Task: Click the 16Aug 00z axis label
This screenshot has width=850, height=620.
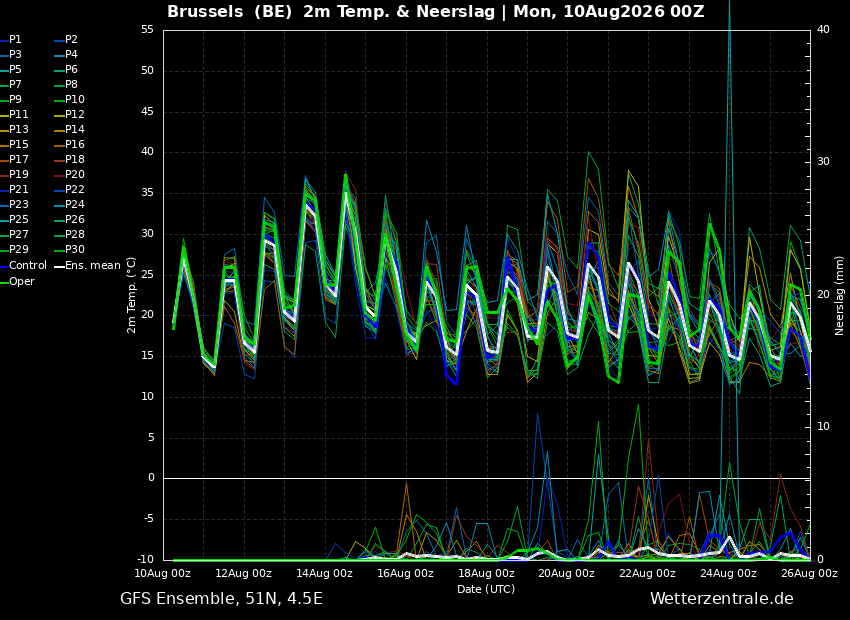Action: coord(405,573)
